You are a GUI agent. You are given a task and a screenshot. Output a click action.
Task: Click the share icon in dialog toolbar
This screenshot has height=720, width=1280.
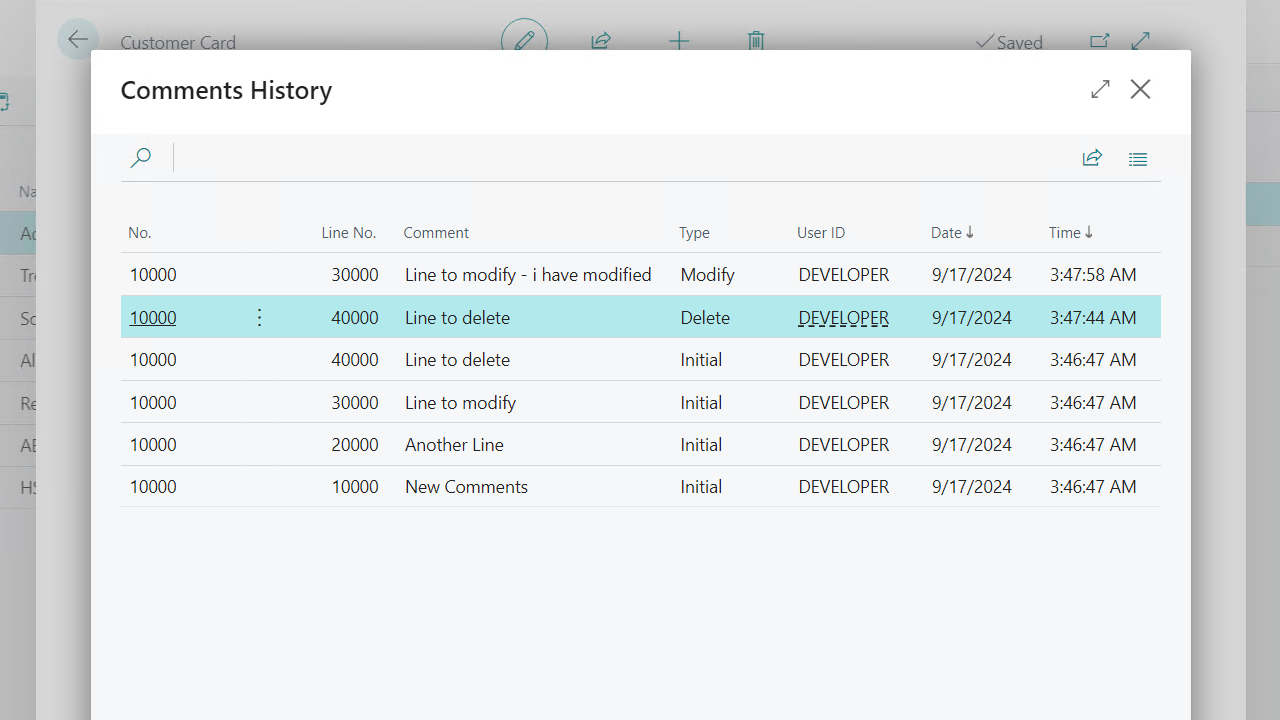(1092, 158)
